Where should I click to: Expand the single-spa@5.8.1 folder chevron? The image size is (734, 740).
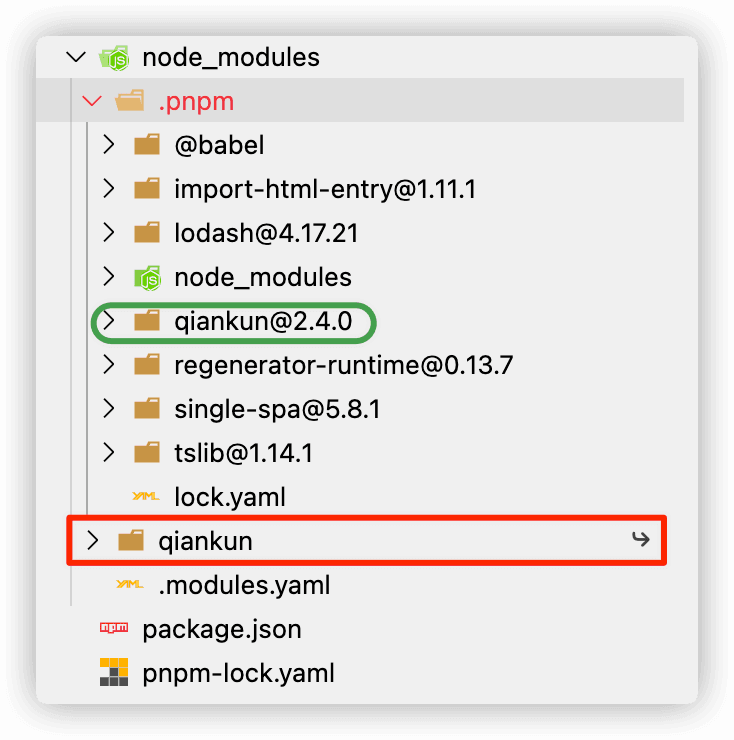pos(108,409)
